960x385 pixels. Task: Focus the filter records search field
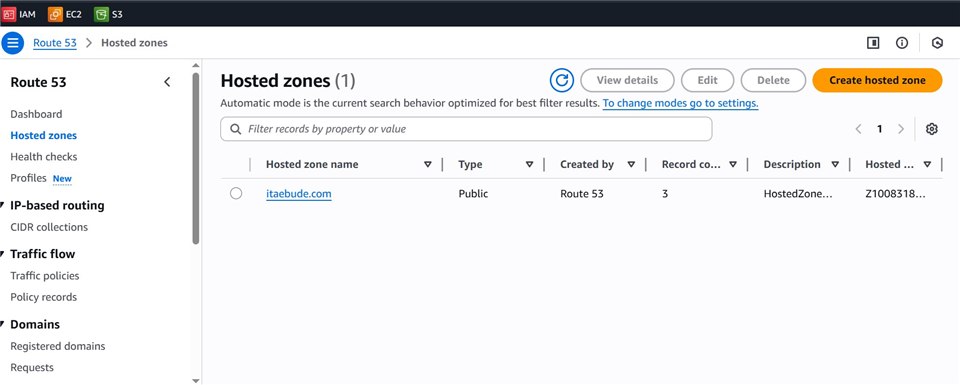[x=466, y=129]
